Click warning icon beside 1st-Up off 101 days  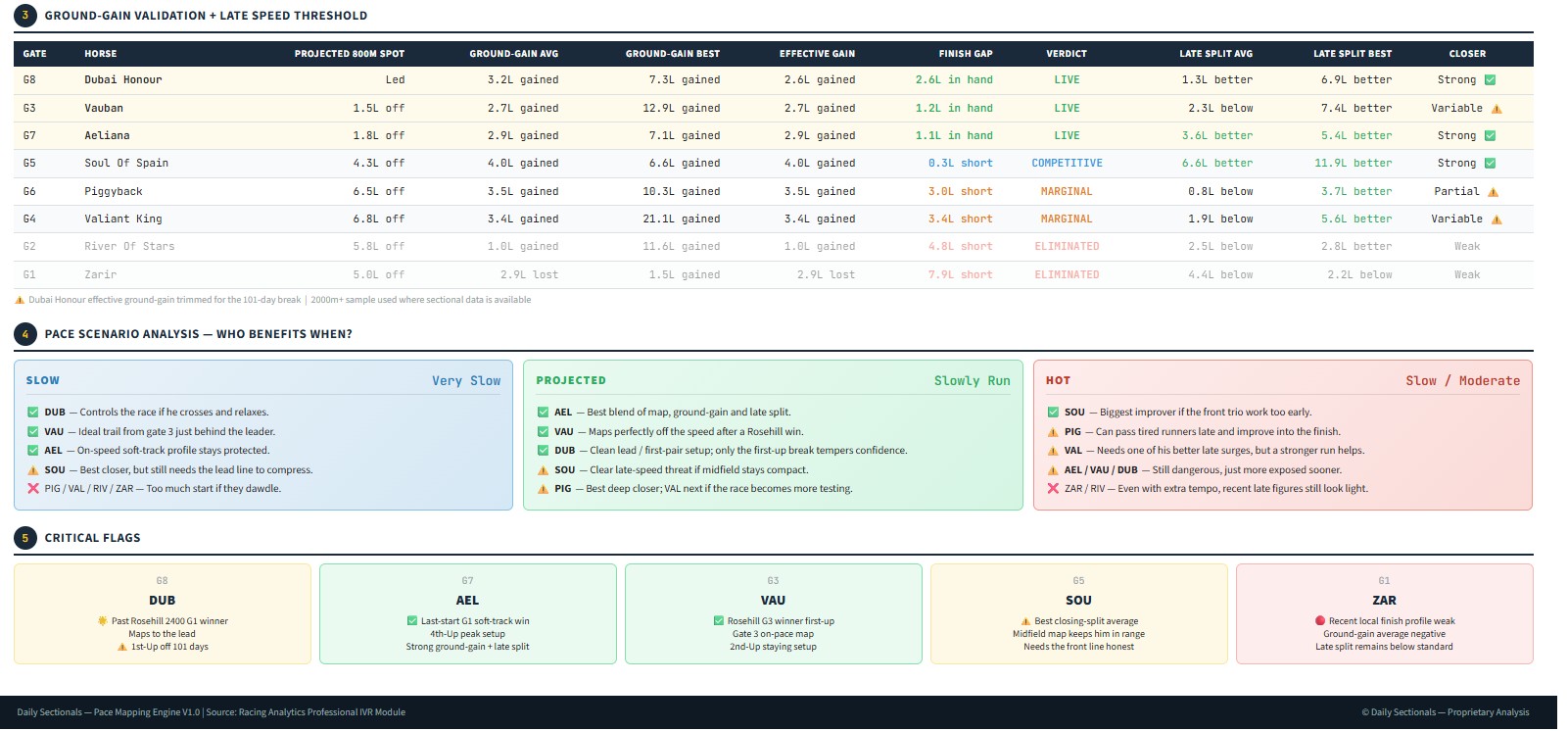(122, 647)
